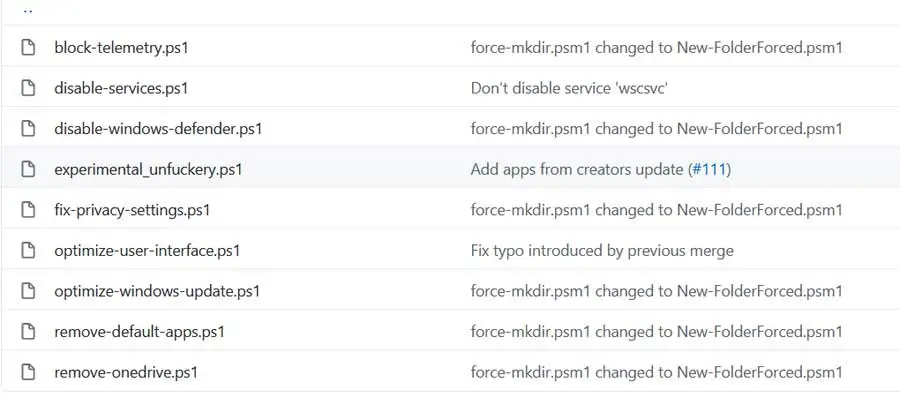Click file icon beside remove-default-apps.ps1

28,332
